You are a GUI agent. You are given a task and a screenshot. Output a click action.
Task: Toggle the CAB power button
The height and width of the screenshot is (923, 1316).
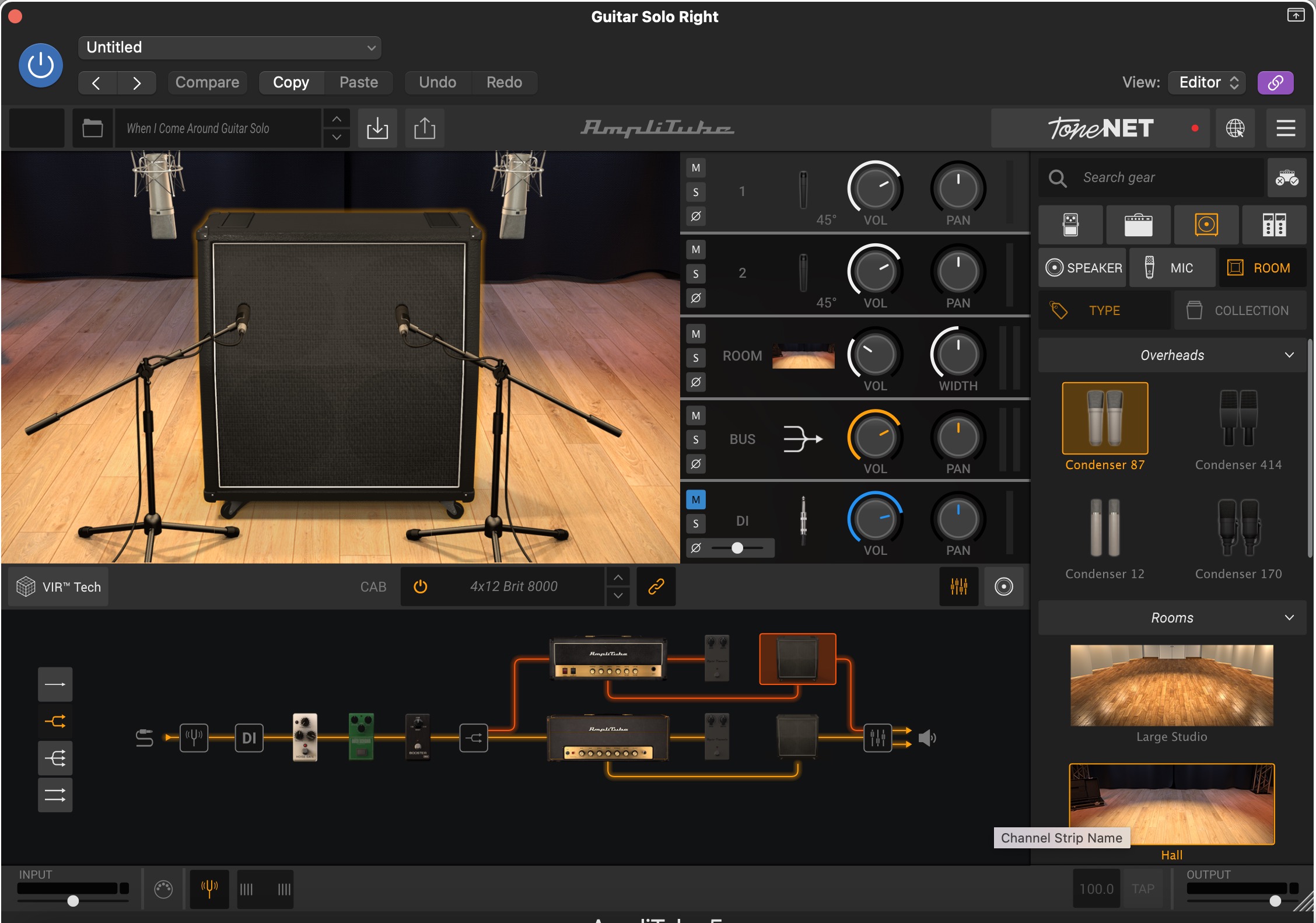[x=420, y=586]
